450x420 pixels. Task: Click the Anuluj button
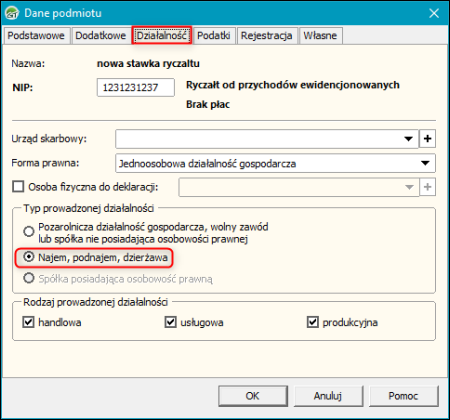click(x=328, y=396)
